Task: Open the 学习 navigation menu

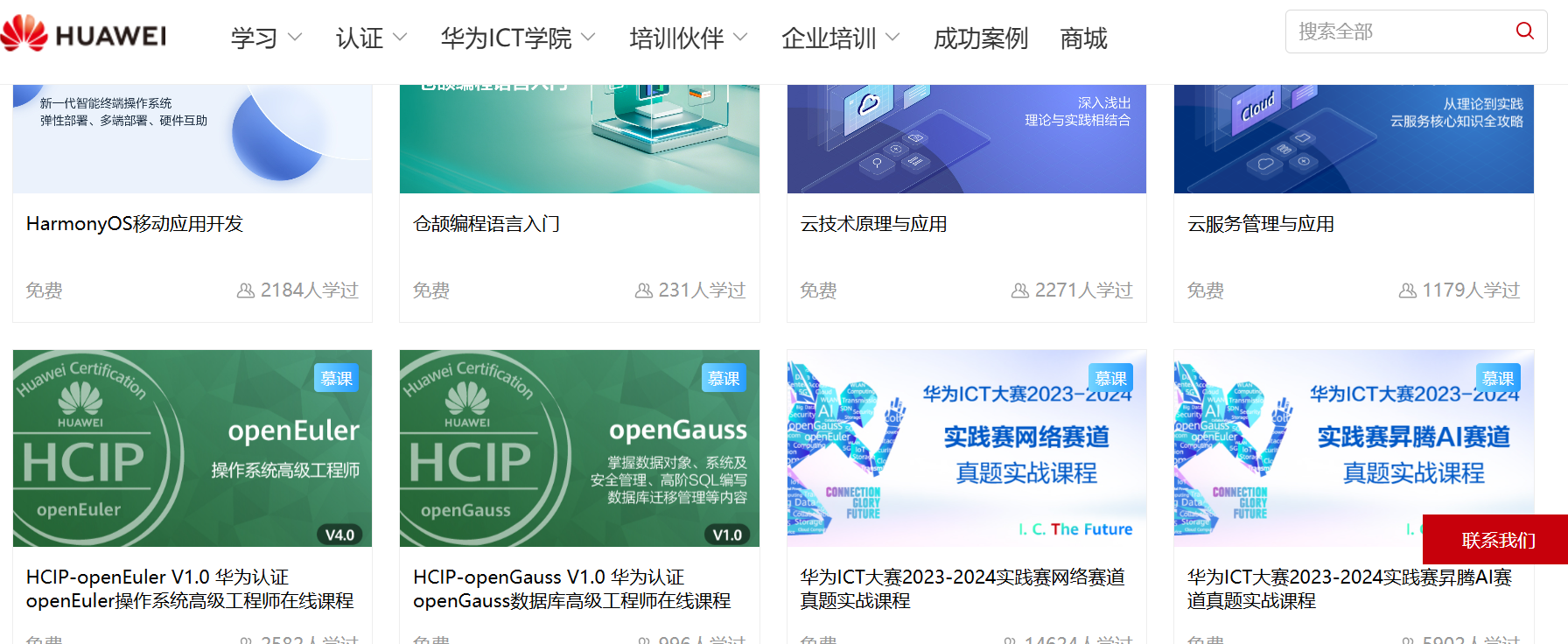Action: (255, 38)
